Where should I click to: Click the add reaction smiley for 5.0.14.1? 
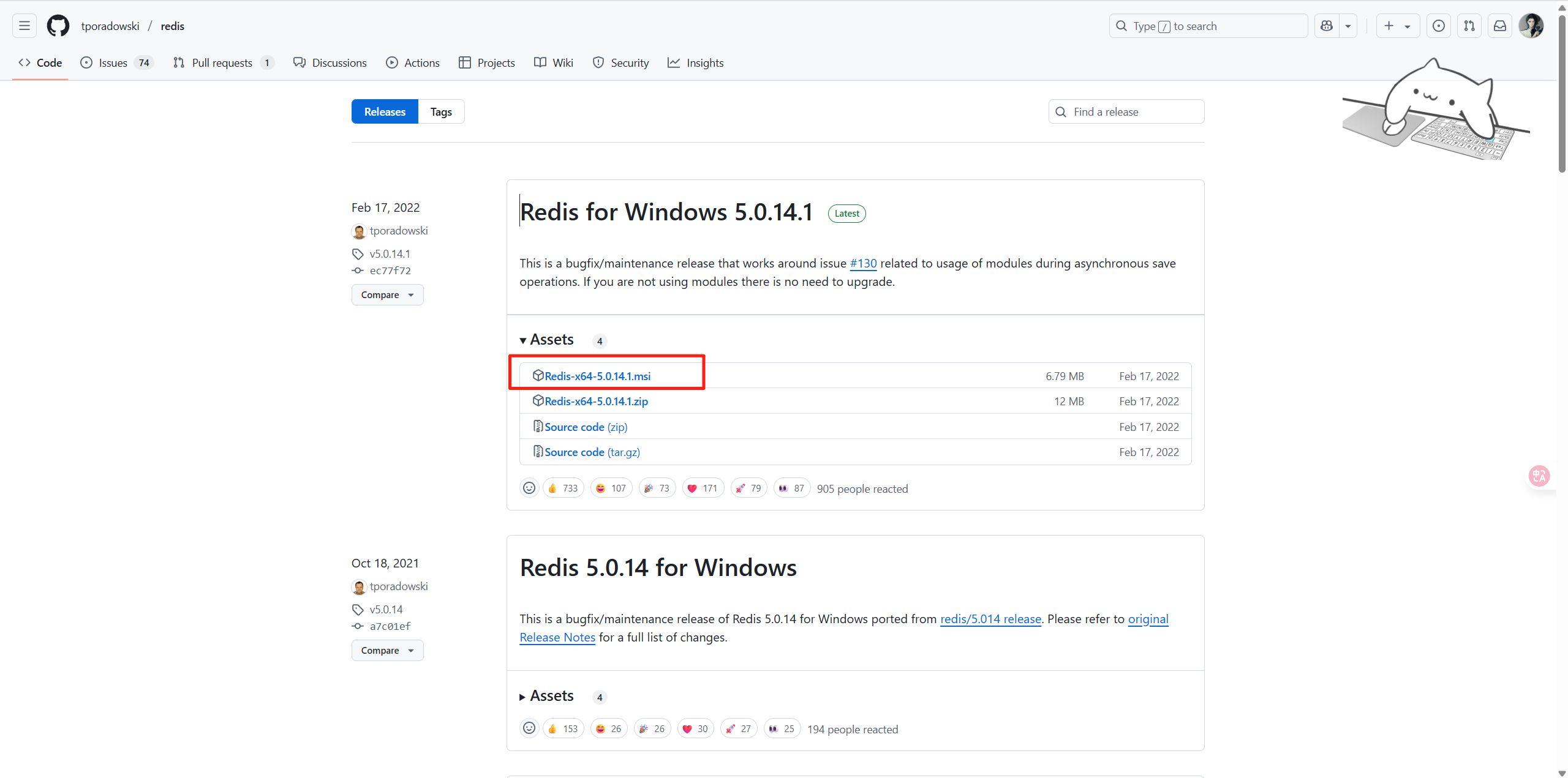[x=529, y=488]
